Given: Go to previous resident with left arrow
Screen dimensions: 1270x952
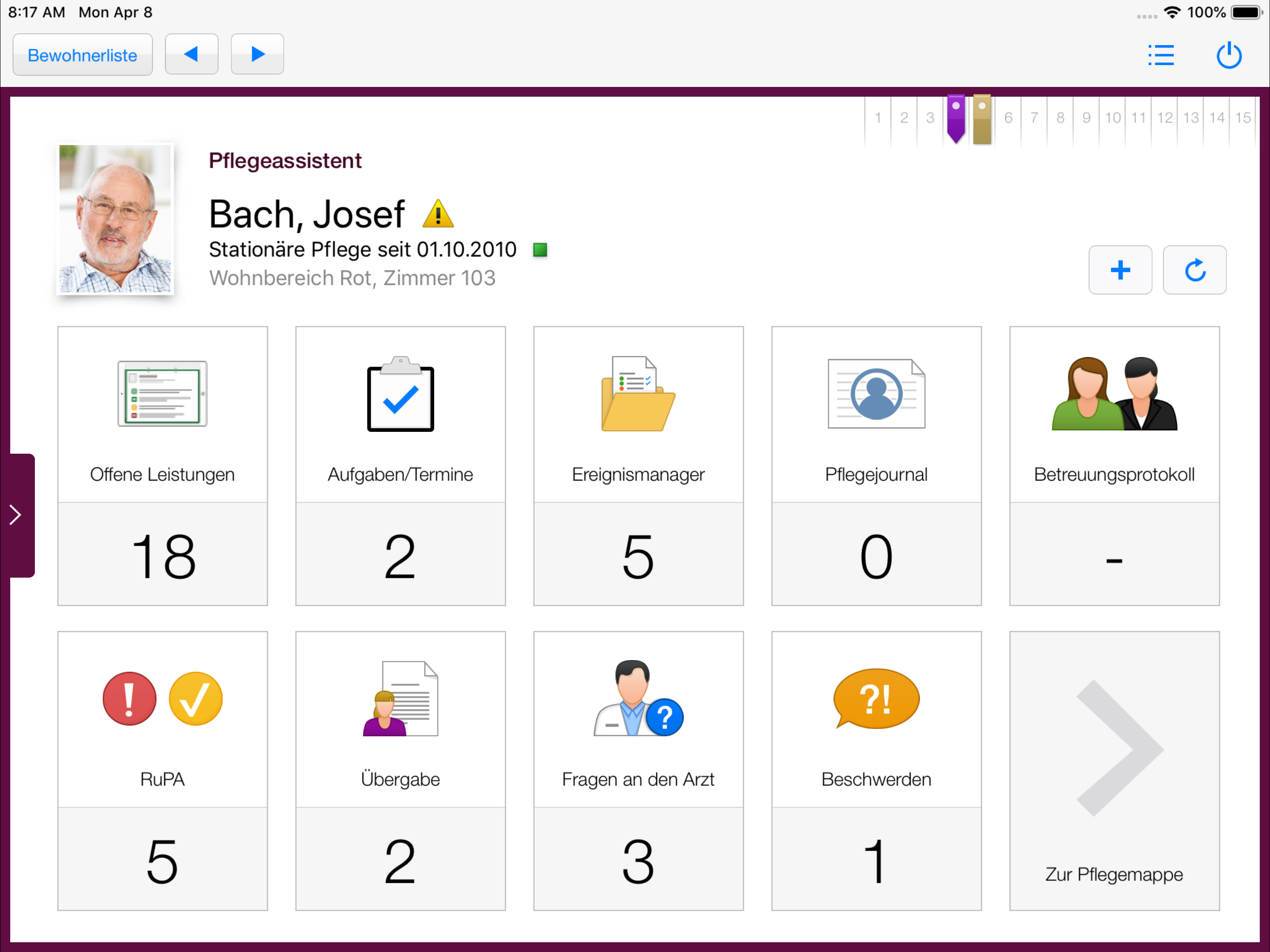Looking at the screenshot, I should tap(191, 54).
